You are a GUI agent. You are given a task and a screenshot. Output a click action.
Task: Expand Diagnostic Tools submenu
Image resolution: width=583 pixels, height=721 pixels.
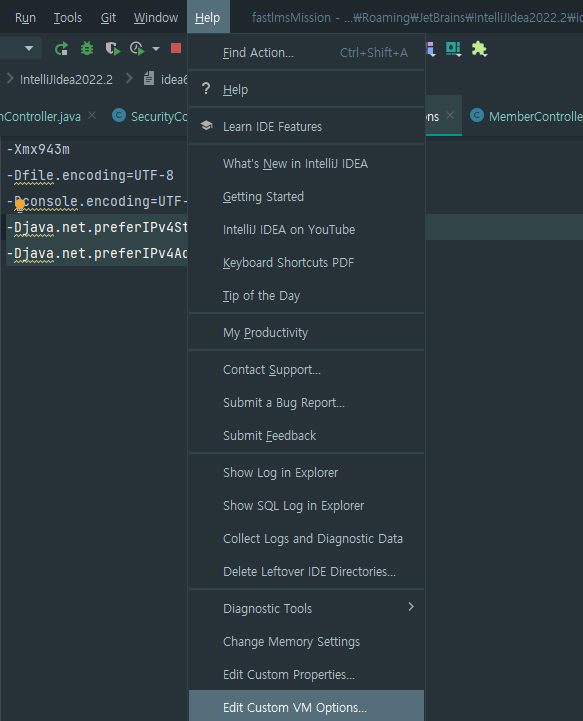click(x=306, y=609)
